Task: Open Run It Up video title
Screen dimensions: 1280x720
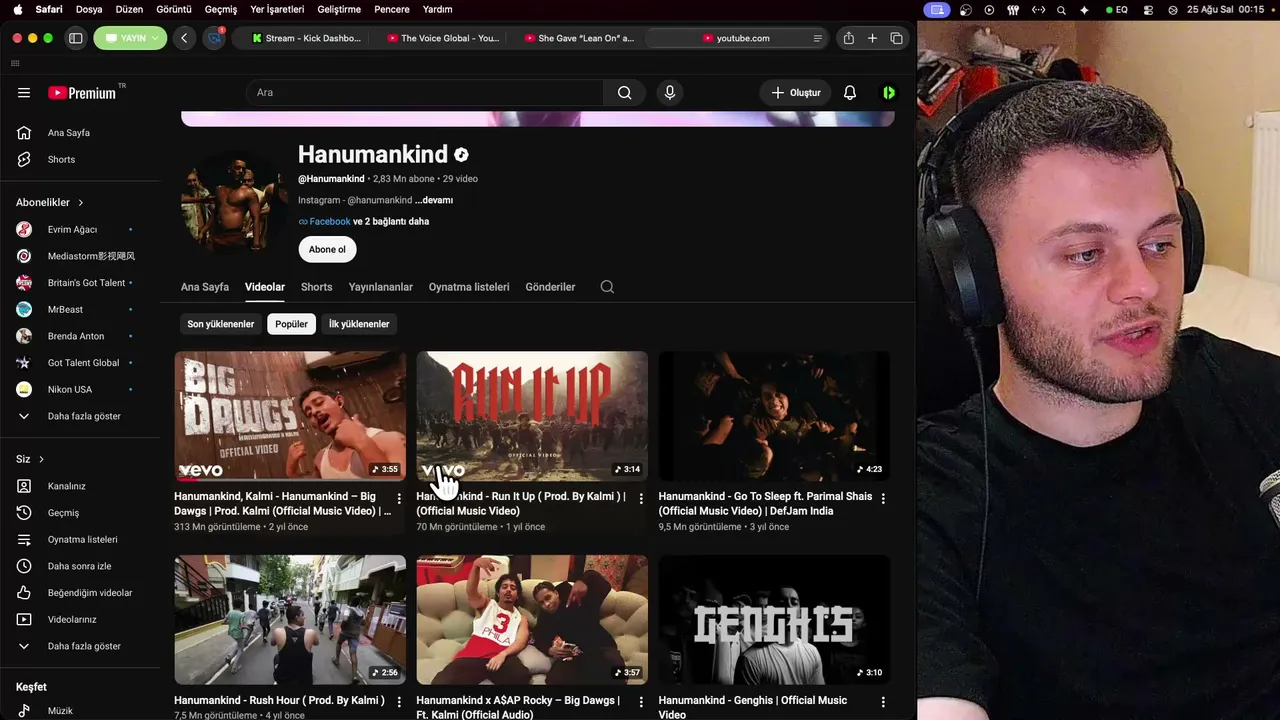Action: (521, 504)
